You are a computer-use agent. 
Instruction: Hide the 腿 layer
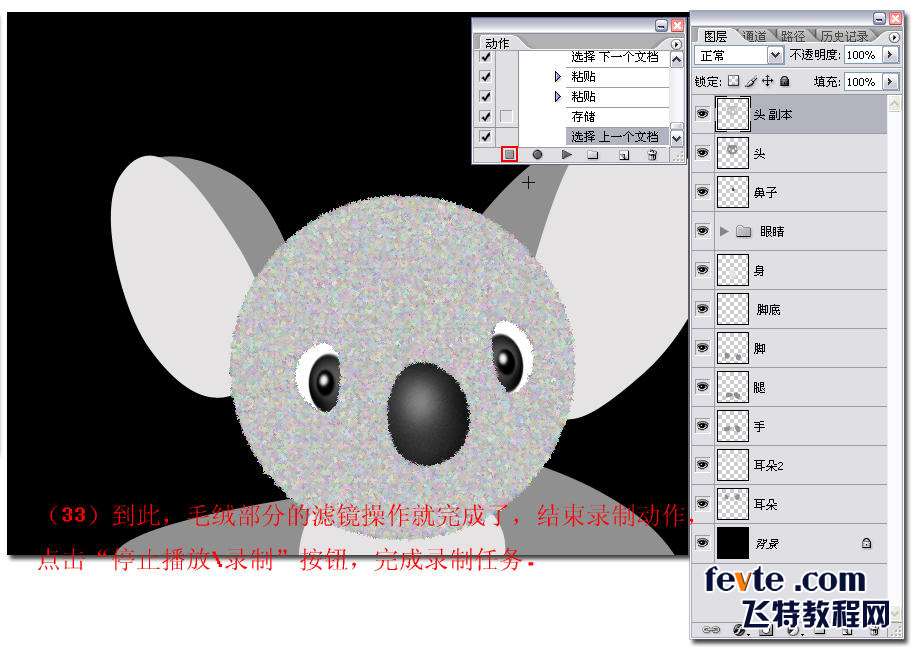coord(703,387)
